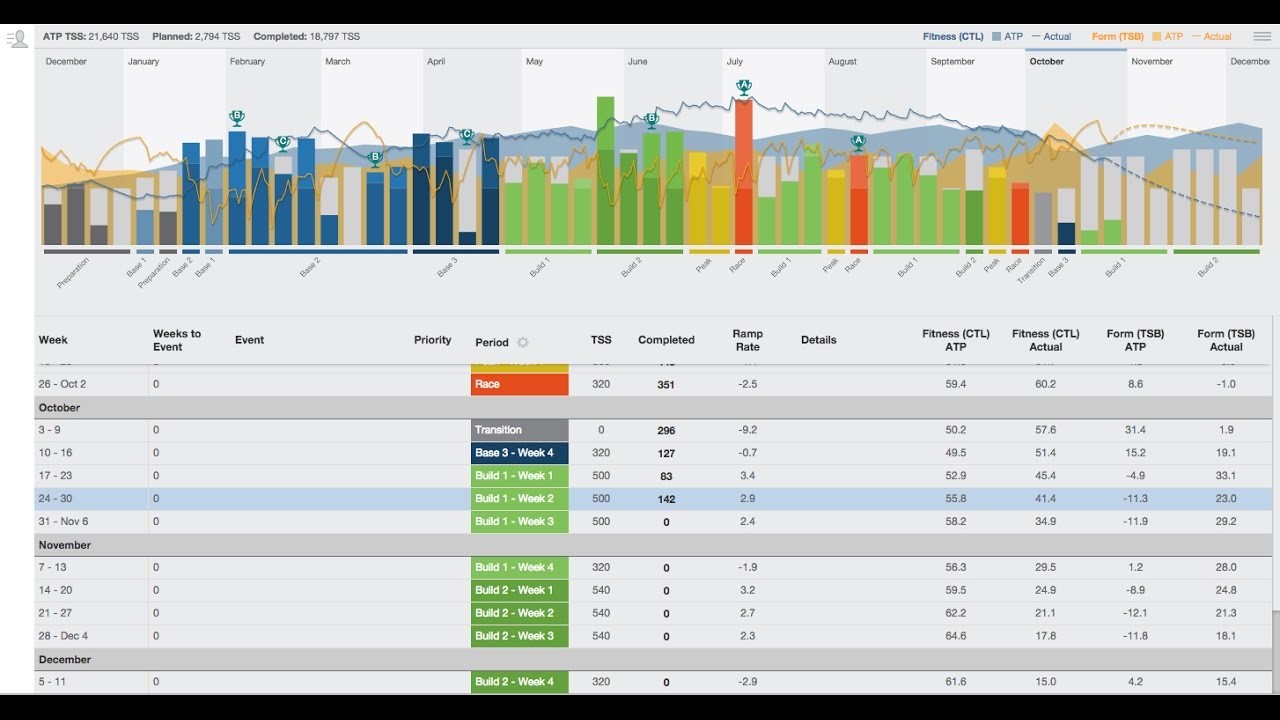Viewport: 1280px width, 720px height.
Task: Select the October month tab in chart
Action: click(1047, 61)
